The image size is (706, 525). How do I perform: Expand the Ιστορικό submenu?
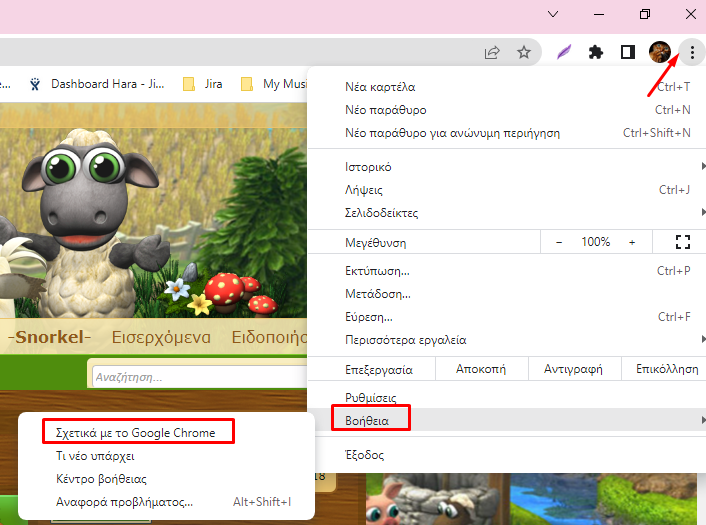pyautogui.click(x=507, y=167)
